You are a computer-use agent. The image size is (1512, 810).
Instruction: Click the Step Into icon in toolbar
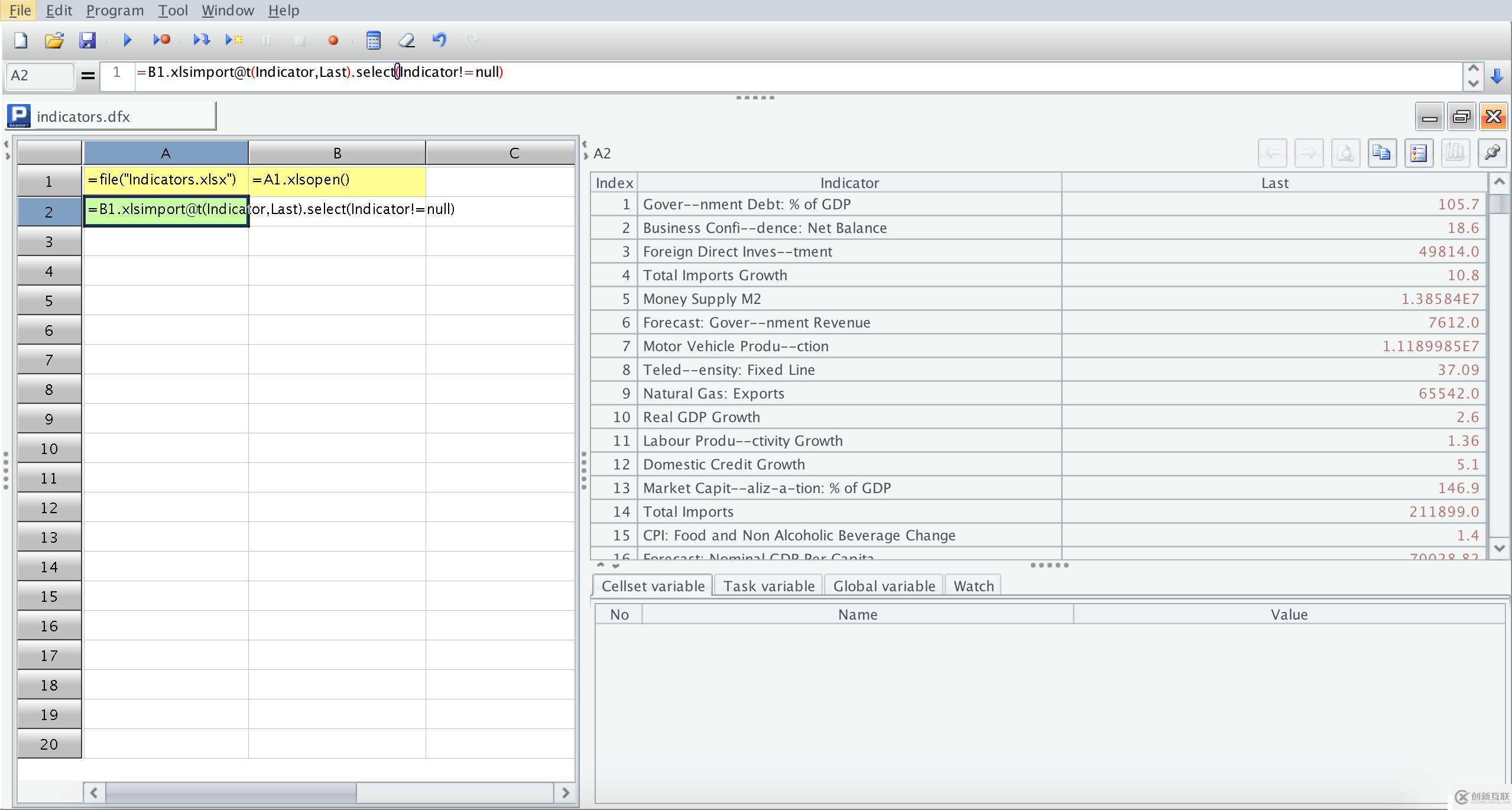point(199,40)
